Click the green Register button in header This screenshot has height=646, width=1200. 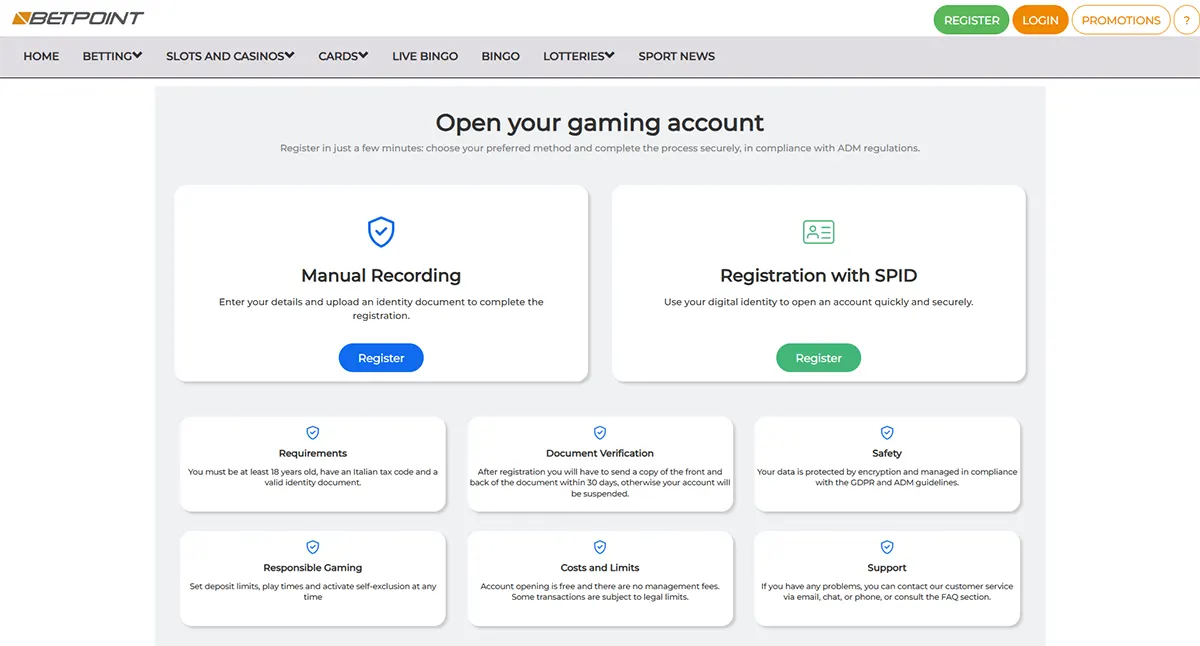[971, 20]
